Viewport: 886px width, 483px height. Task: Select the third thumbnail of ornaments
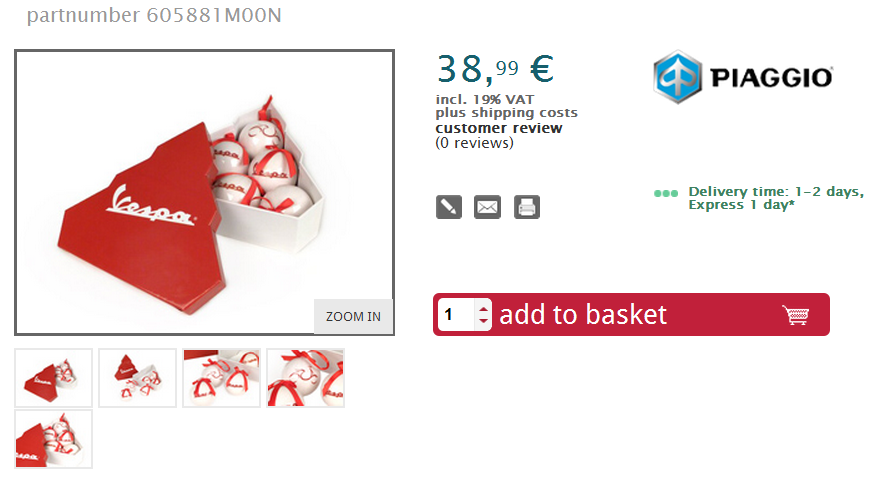[222, 378]
